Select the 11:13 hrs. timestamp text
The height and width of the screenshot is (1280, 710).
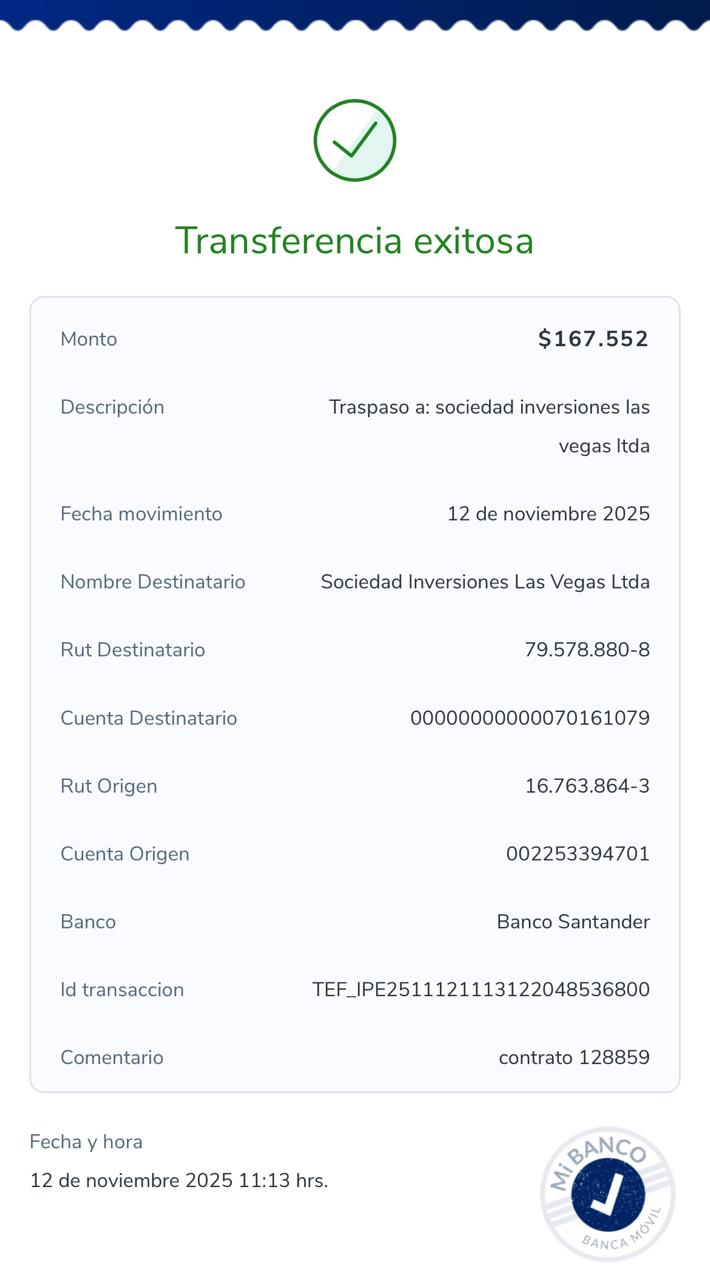(283, 1180)
